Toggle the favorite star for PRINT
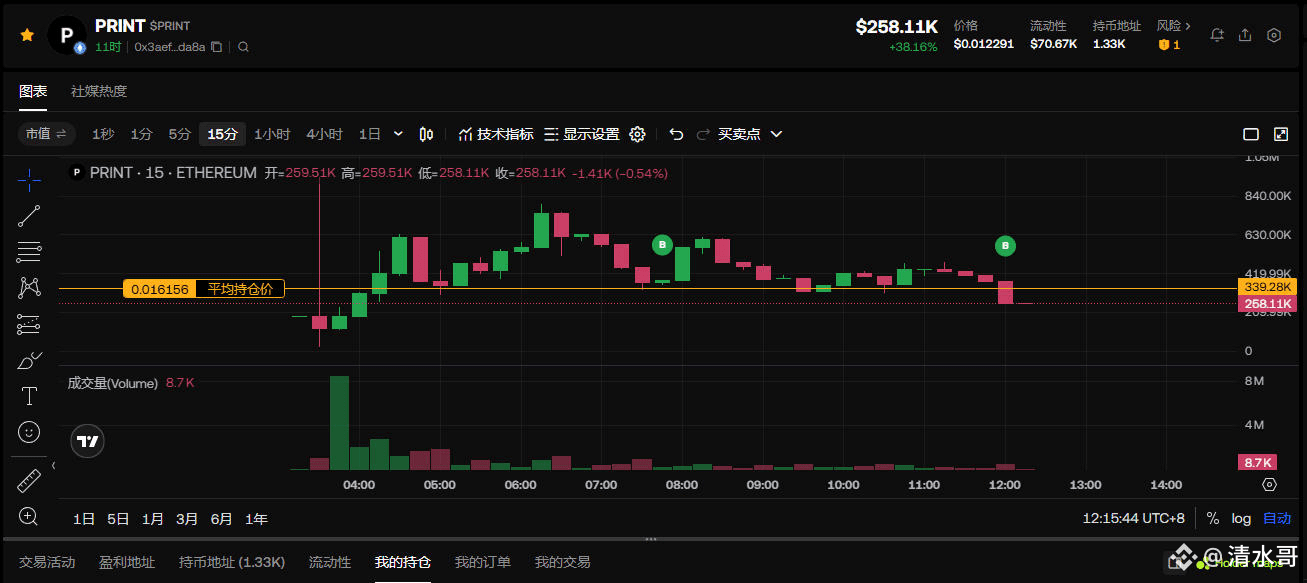The width and height of the screenshot is (1307, 583). tap(27, 35)
